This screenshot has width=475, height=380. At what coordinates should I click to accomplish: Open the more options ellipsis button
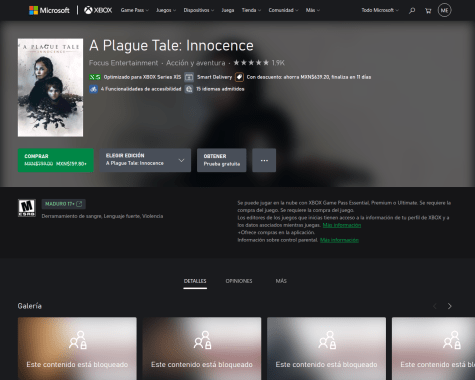(264, 160)
